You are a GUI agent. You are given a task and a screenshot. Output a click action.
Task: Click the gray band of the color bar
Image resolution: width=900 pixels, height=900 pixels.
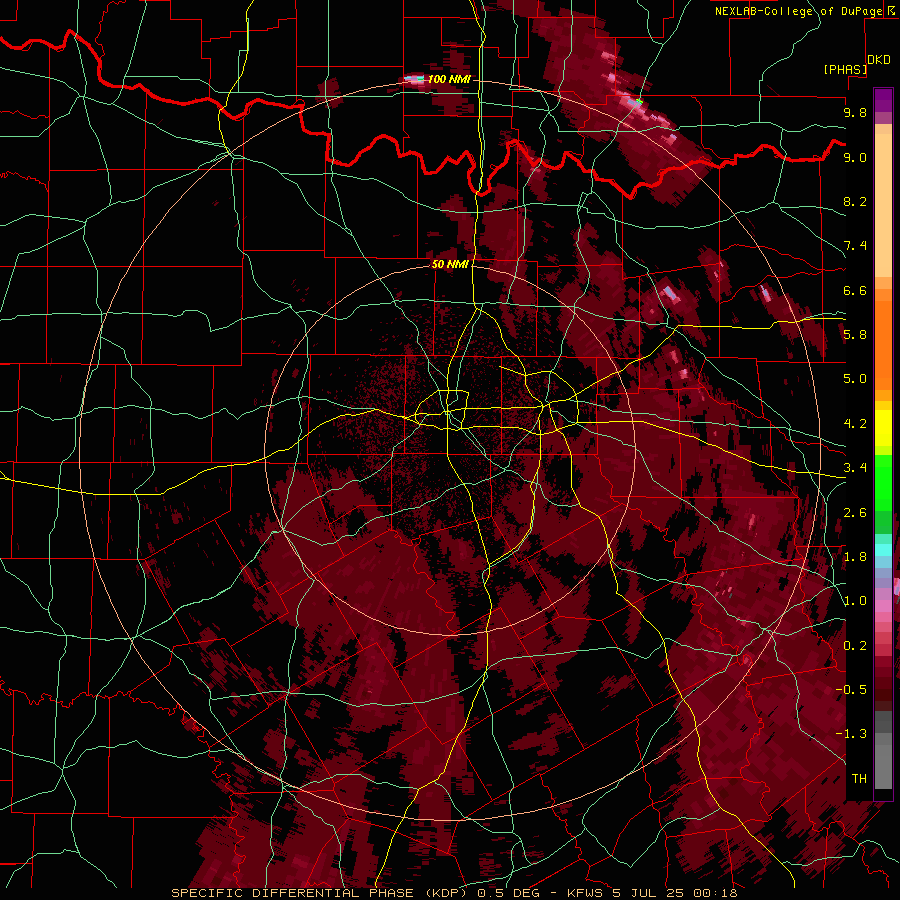coord(883,752)
